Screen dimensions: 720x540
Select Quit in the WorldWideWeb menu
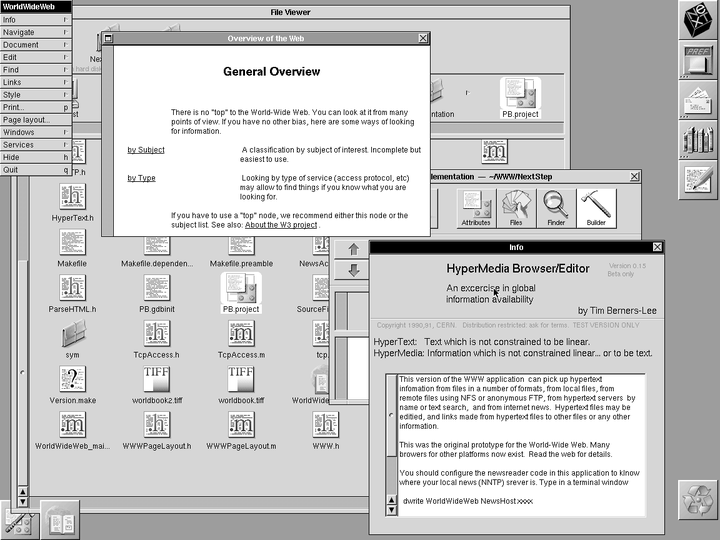[x=35, y=169]
